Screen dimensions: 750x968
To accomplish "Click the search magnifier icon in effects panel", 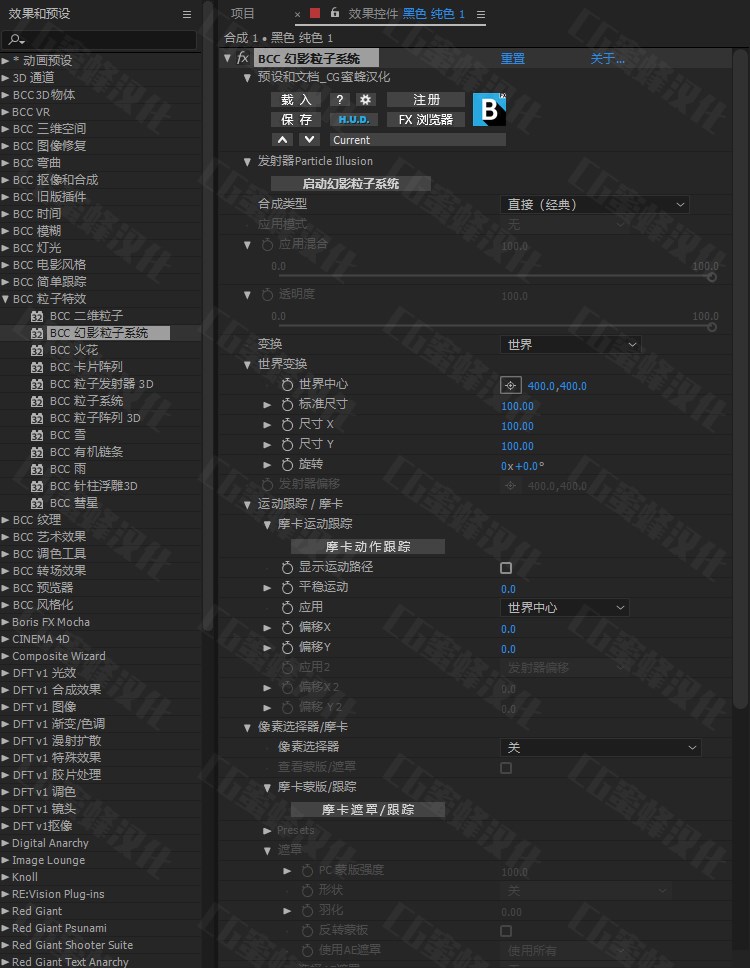I will (x=16, y=40).
